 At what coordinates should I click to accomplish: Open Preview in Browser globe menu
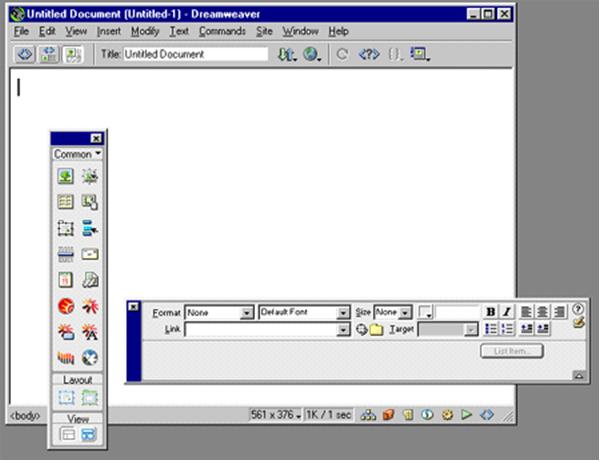(312, 54)
